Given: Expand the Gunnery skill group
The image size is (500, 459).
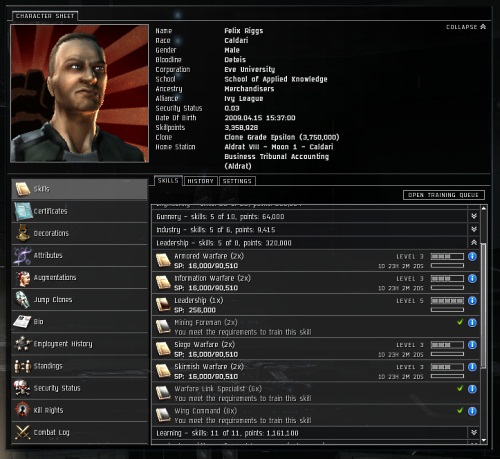Looking at the screenshot, I should [474, 216].
